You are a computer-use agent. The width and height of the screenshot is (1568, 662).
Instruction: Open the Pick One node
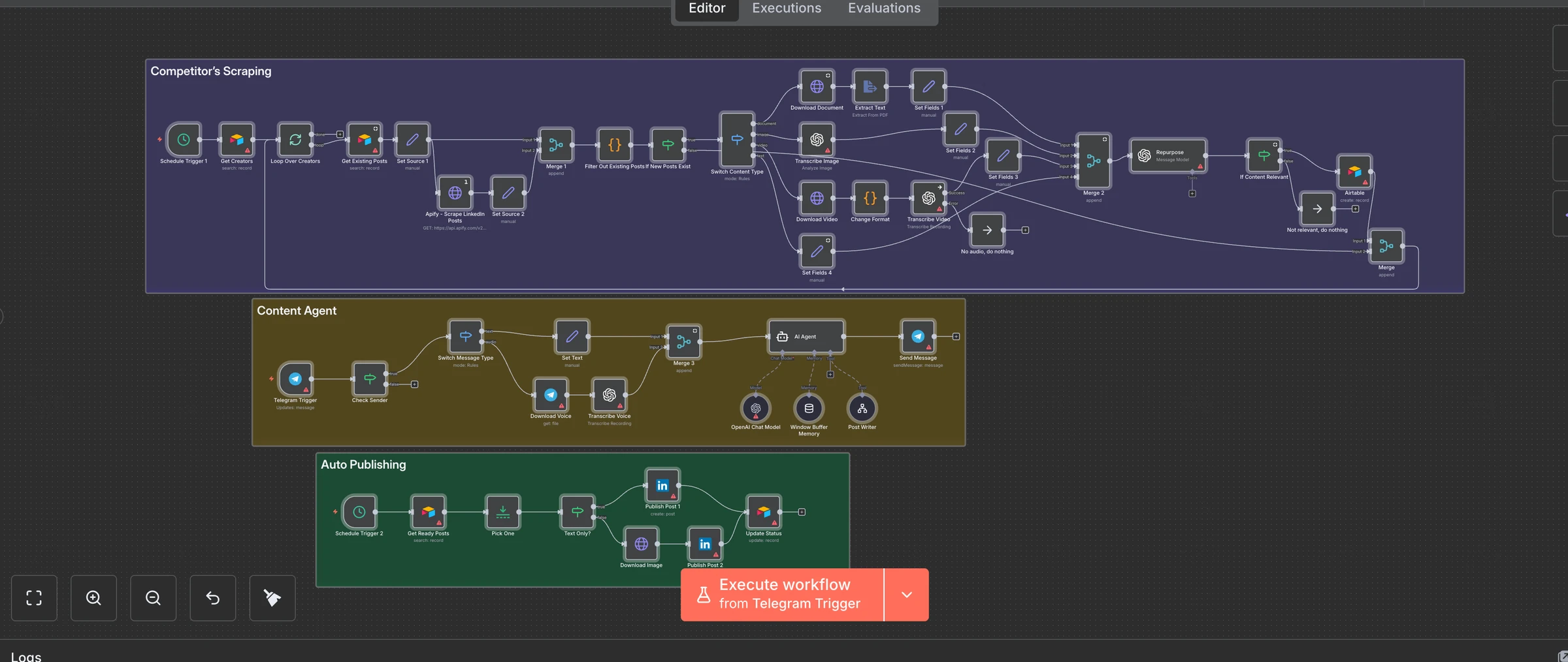click(x=503, y=512)
